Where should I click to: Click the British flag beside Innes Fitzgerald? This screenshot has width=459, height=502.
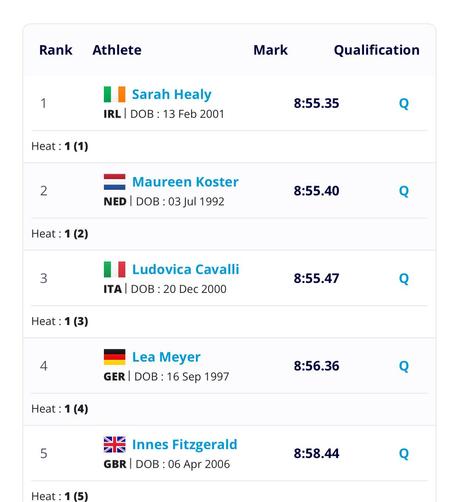point(114,444)
